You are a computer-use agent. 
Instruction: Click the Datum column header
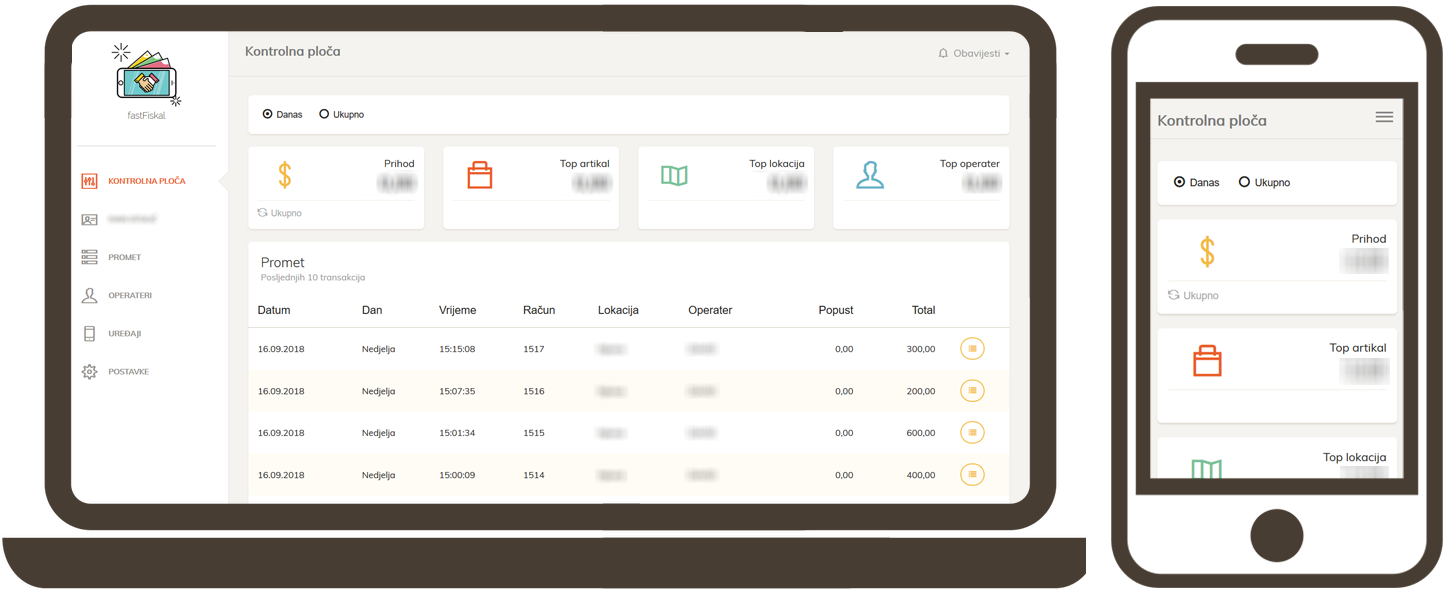point(274,310)
